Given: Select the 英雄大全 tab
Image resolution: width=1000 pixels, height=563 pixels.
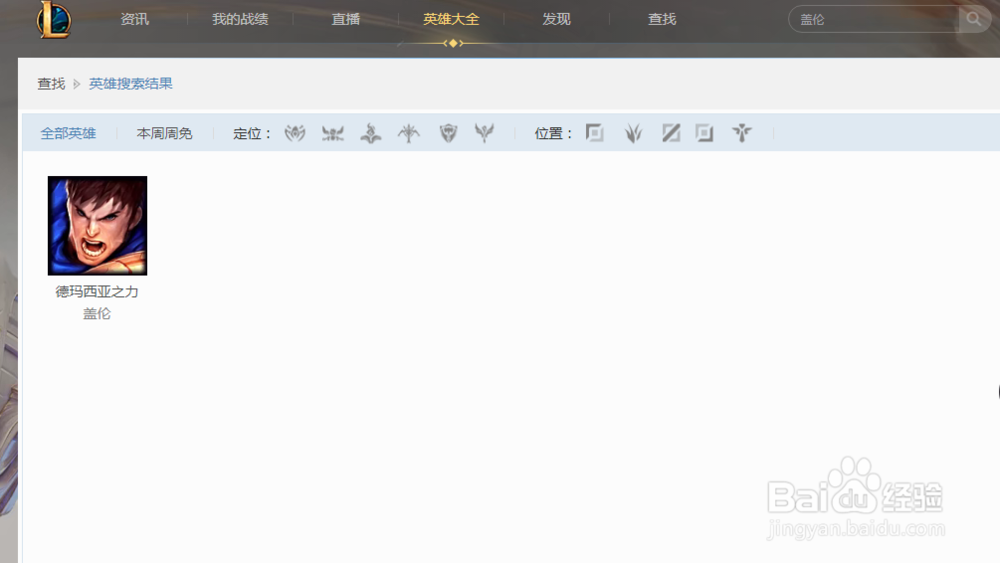Looking at the screenshot, I should click(451, 19).
